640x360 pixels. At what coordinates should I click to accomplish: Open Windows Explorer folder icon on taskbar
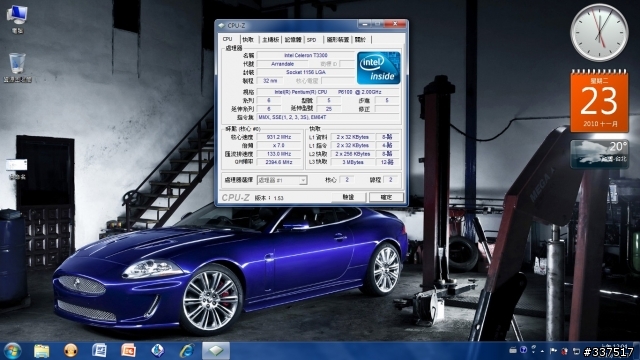click(41, 351)
